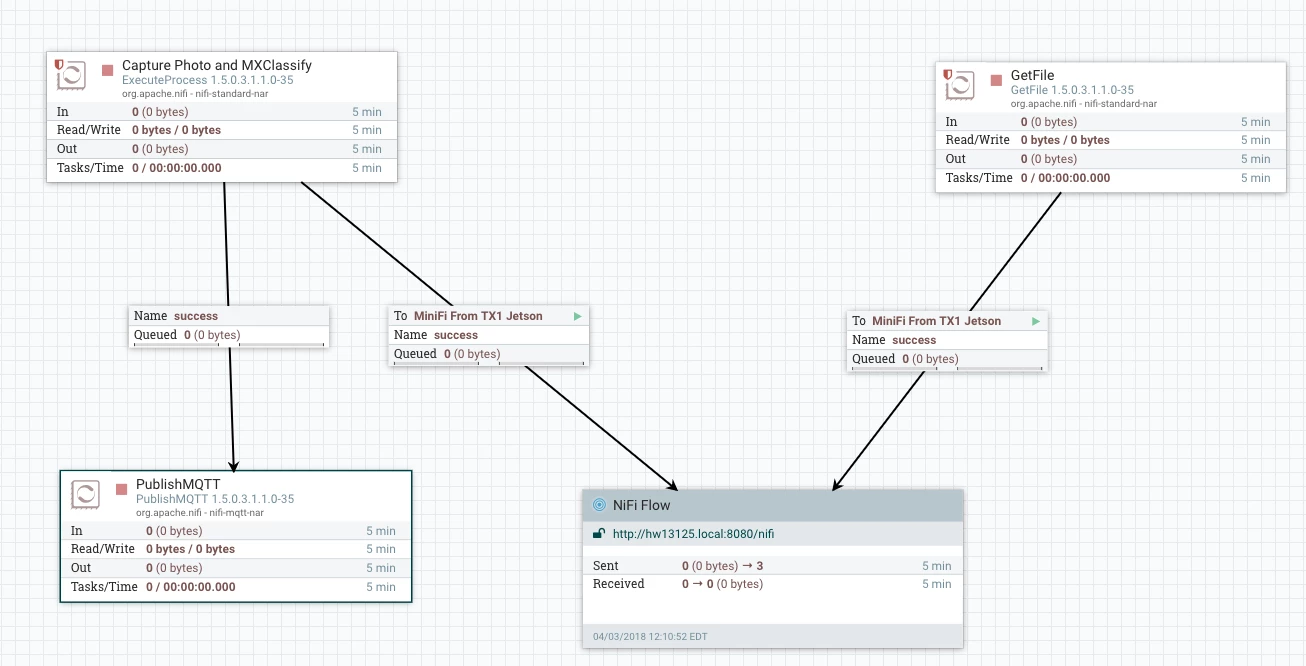Viewport: 1306px width, 666px height.
Task: Click the stopped status square on GetFile
Action: tap(996, 81)
